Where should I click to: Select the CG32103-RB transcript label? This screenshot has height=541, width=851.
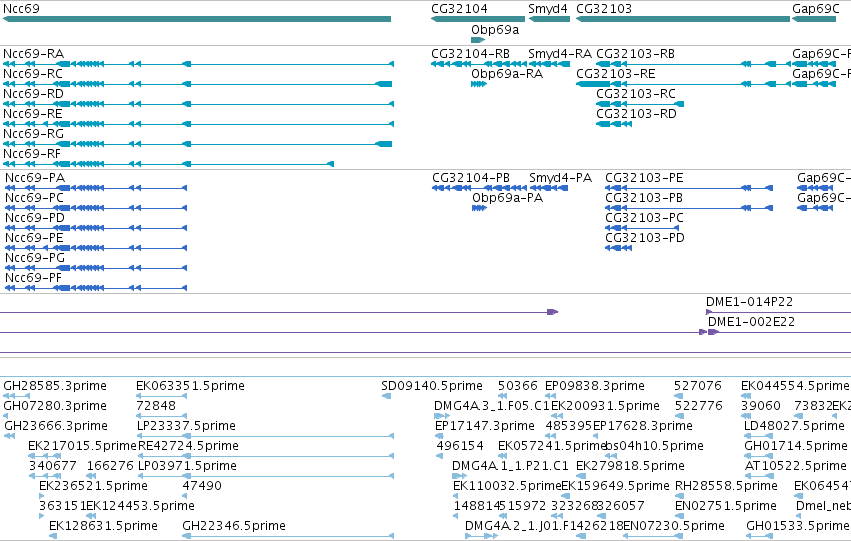tap(635, 54)
